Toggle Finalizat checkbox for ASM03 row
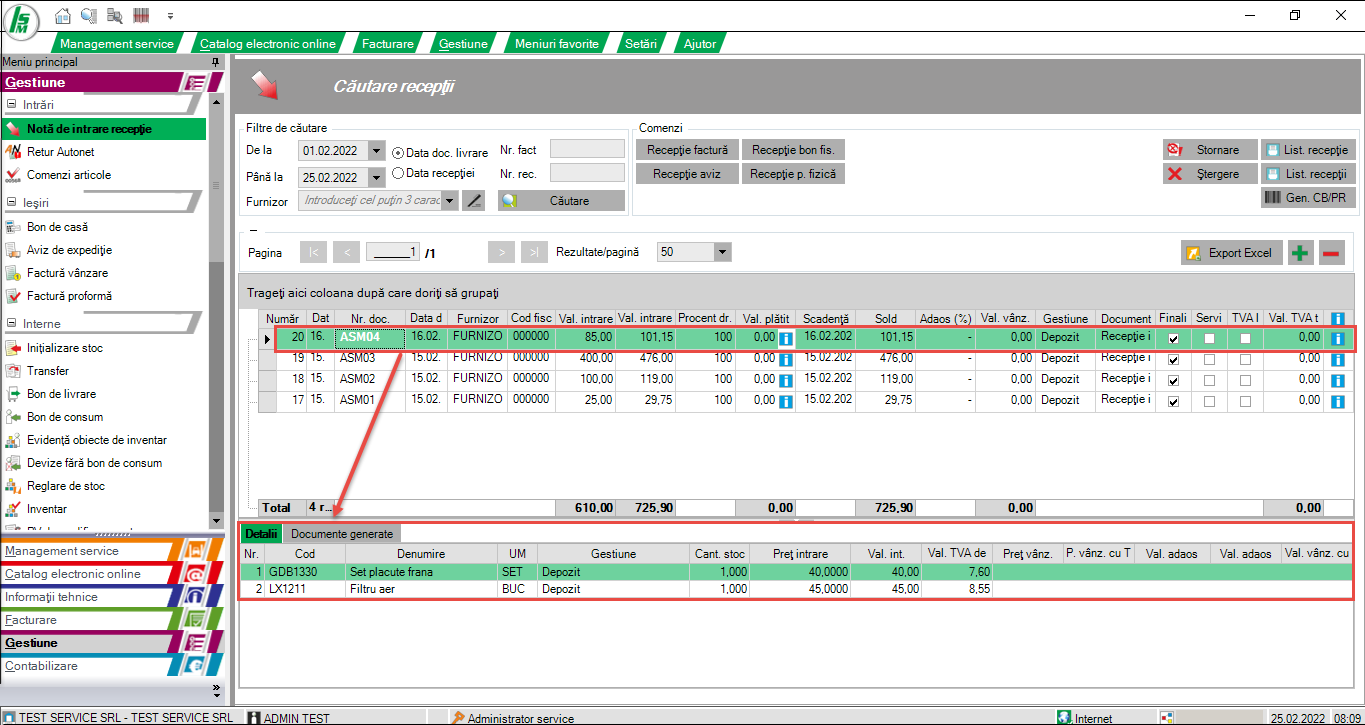Screen dimensions: 1365x725 [1174, 360]
